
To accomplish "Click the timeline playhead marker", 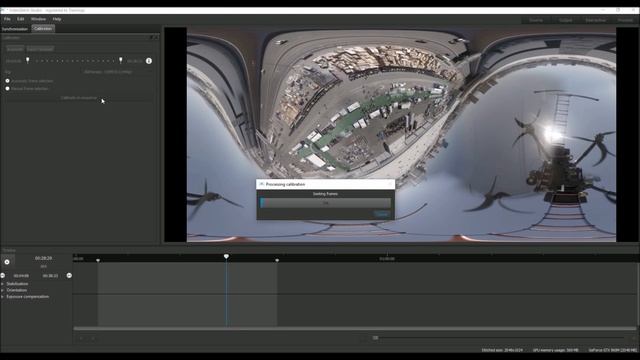I will point(226,256).
